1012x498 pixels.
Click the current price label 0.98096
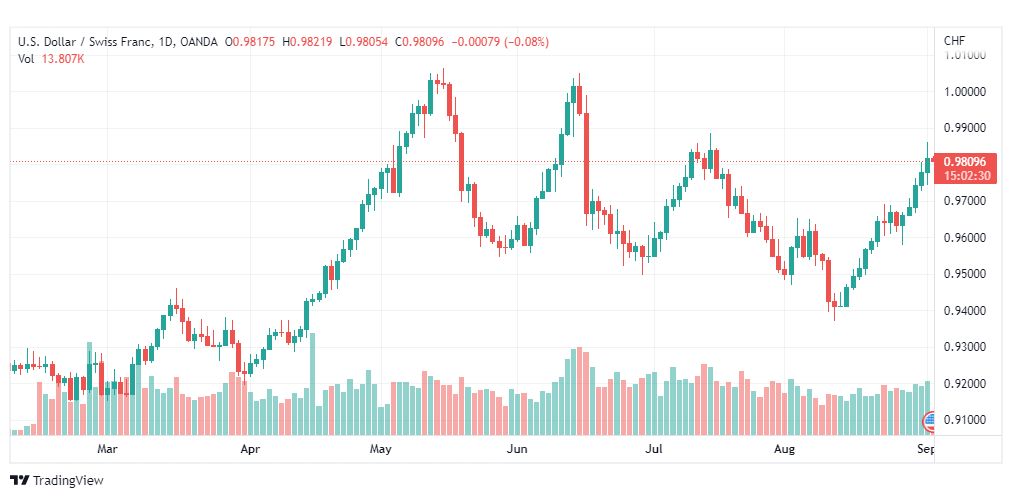click(964, 162)
